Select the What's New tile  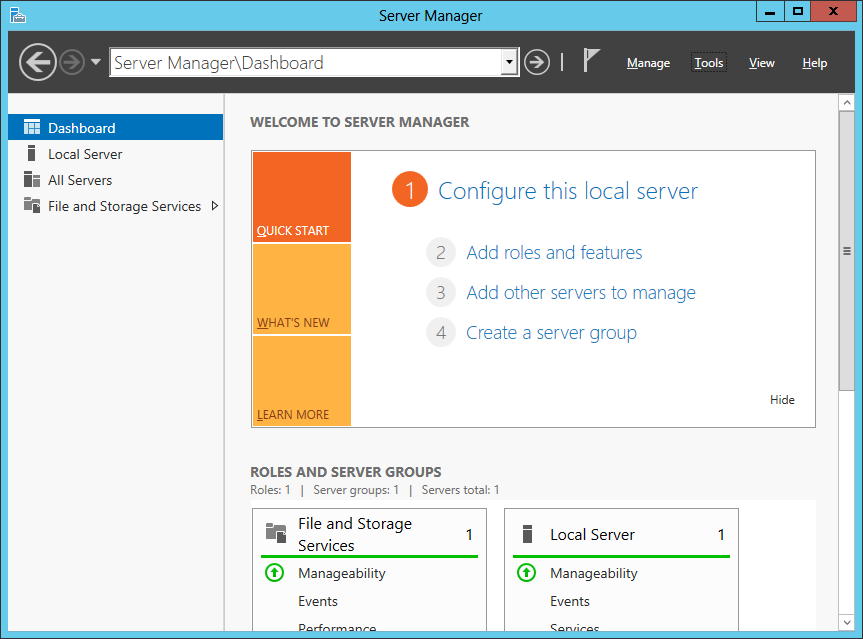(301, 289)
